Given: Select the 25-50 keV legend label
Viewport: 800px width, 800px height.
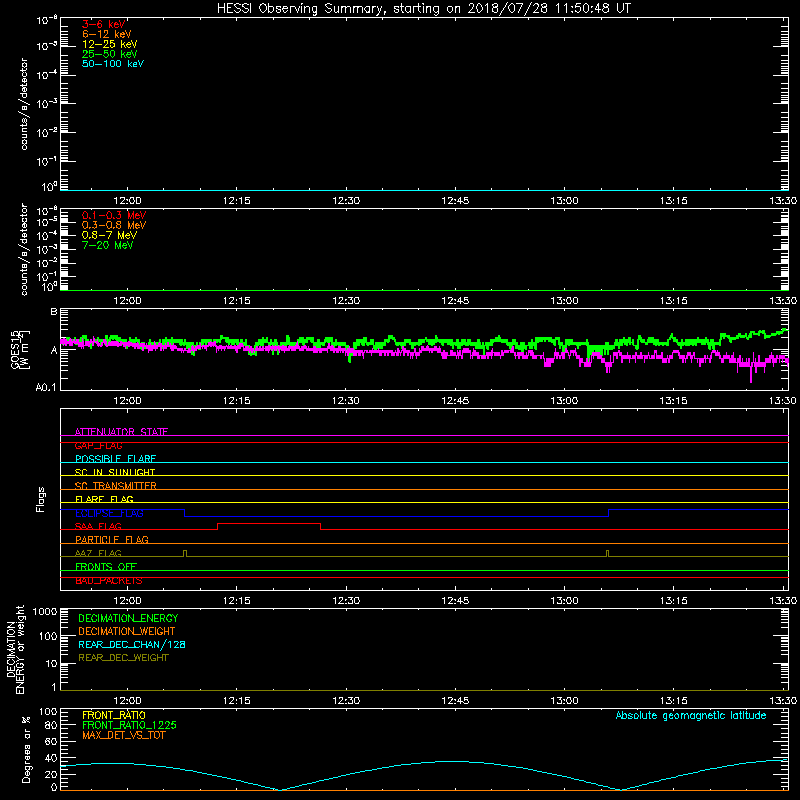Looking at the screenshot, I should click(110, 54).
